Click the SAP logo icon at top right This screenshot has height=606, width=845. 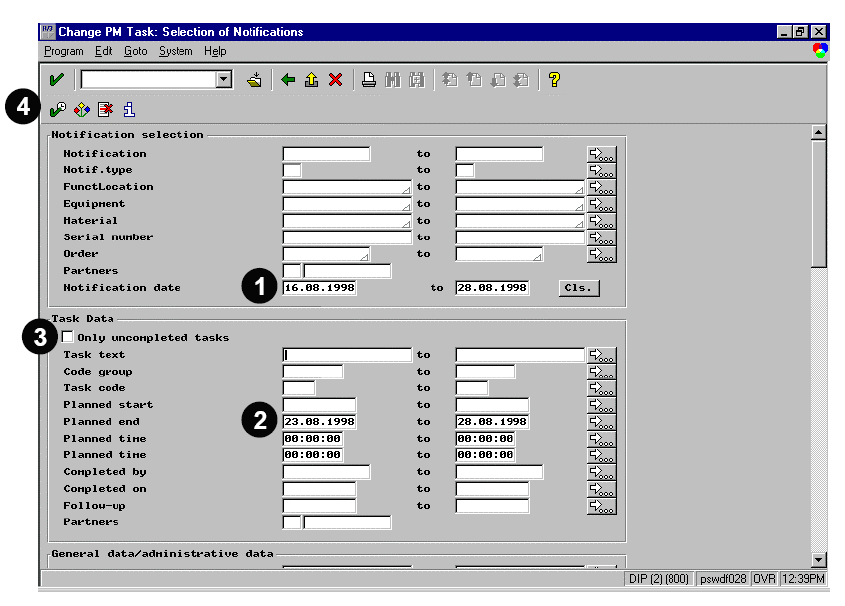click(820, 51)
